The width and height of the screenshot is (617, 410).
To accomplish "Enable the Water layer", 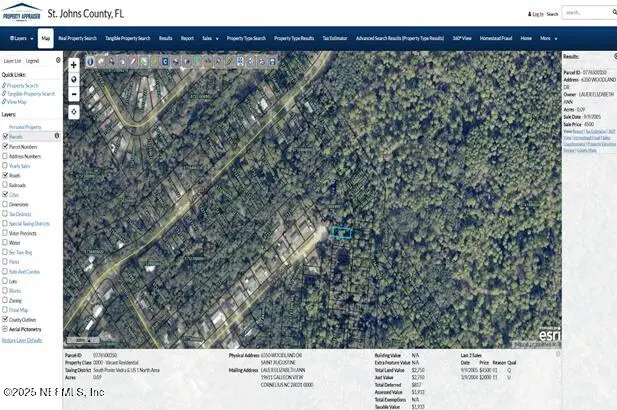I will click(5, 242).
